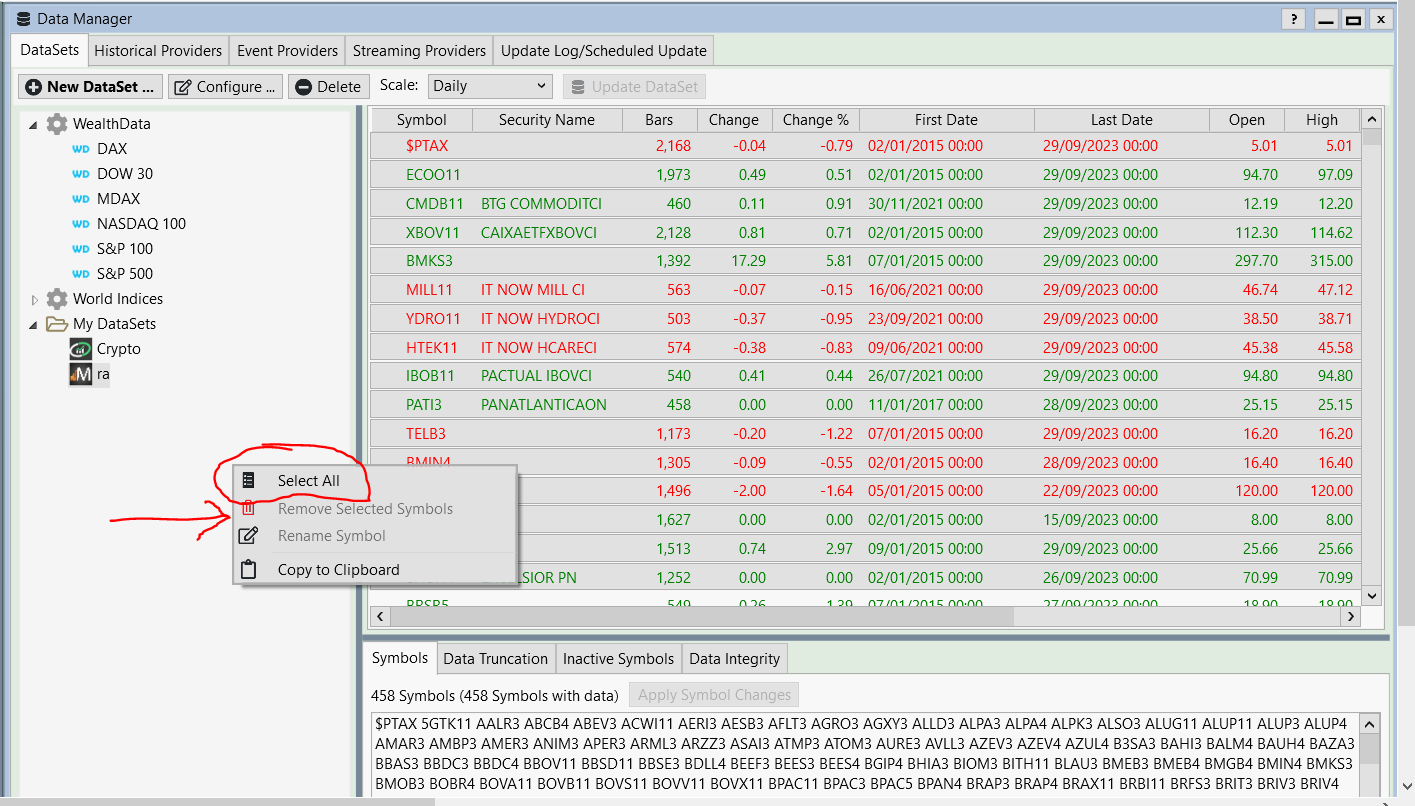The height and width of the screenshot is (806, 1415).
Task: Click the New DataSet button
Action: [90, 87]
